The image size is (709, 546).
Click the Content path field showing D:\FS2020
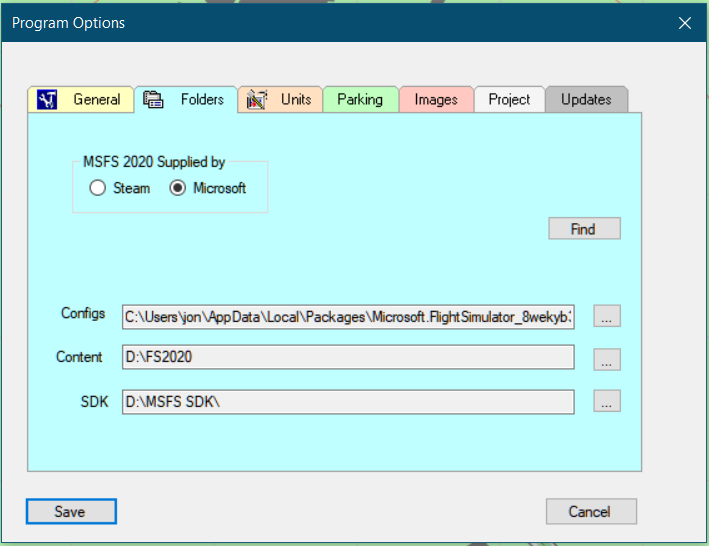[x=348, y=357]
